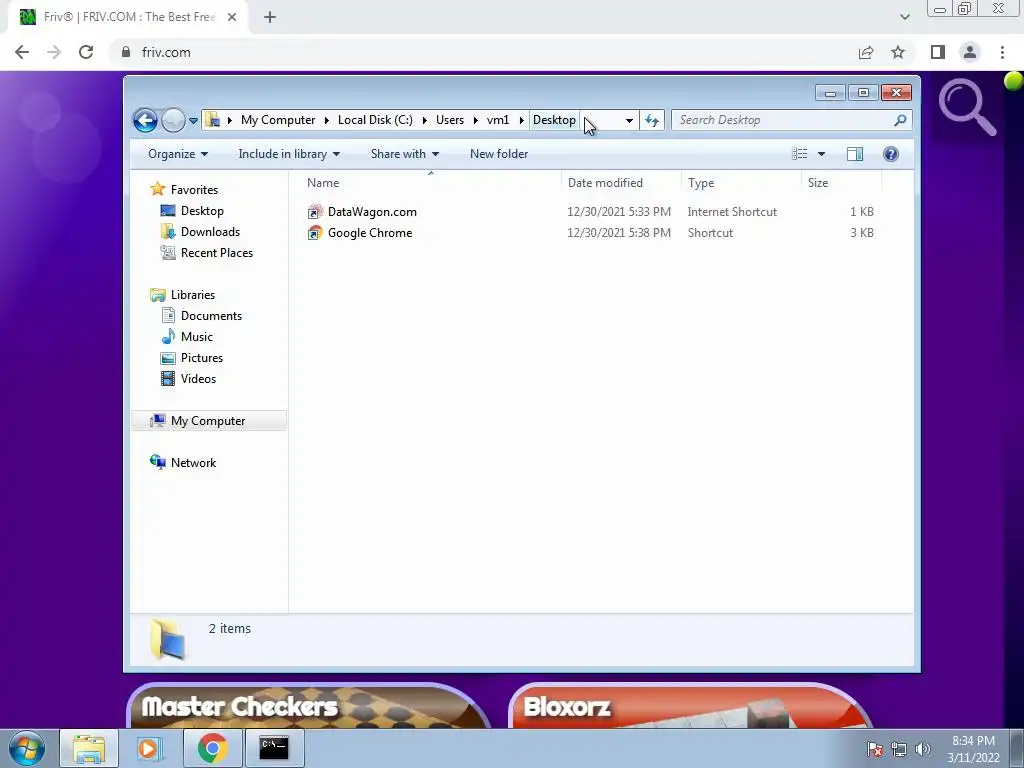Viewport: 1024px width, 768px height.
Task: Launch Windows Media Player from the taskbar
Action: pos(149,748)
